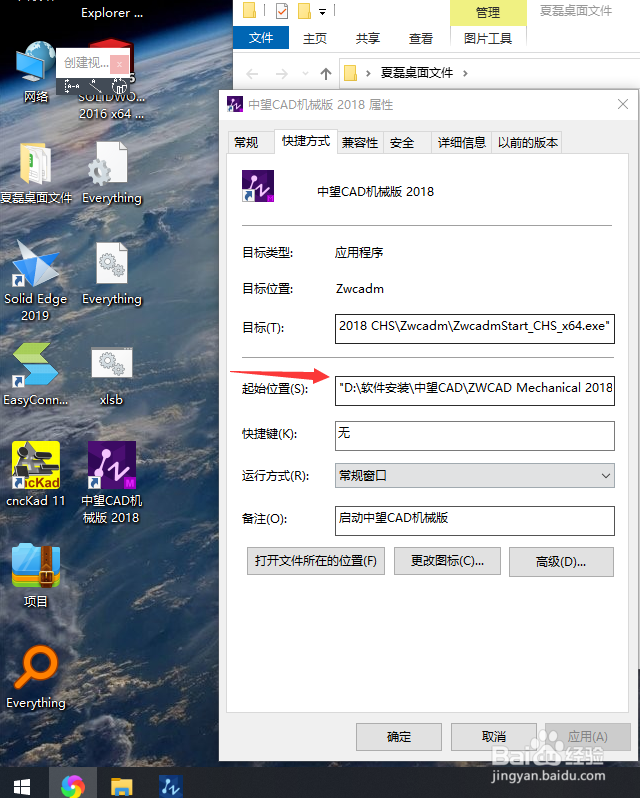
Task: Select the Everything file icon beside 夏磊桌面文件
Action: [111, 173]
